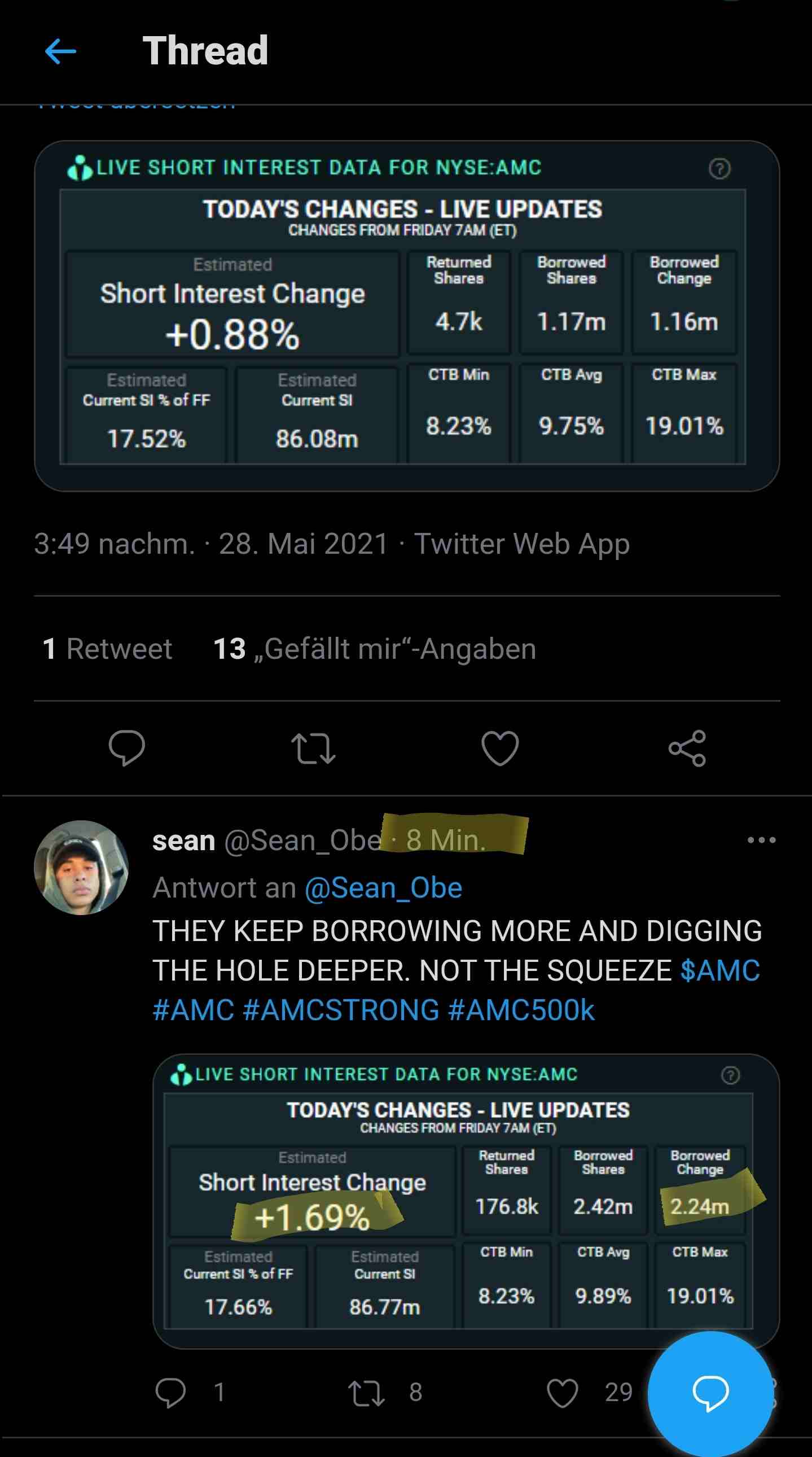Open the $AMC cashtag link
The image size is (812, 1457).
click(x=720, y=970)
